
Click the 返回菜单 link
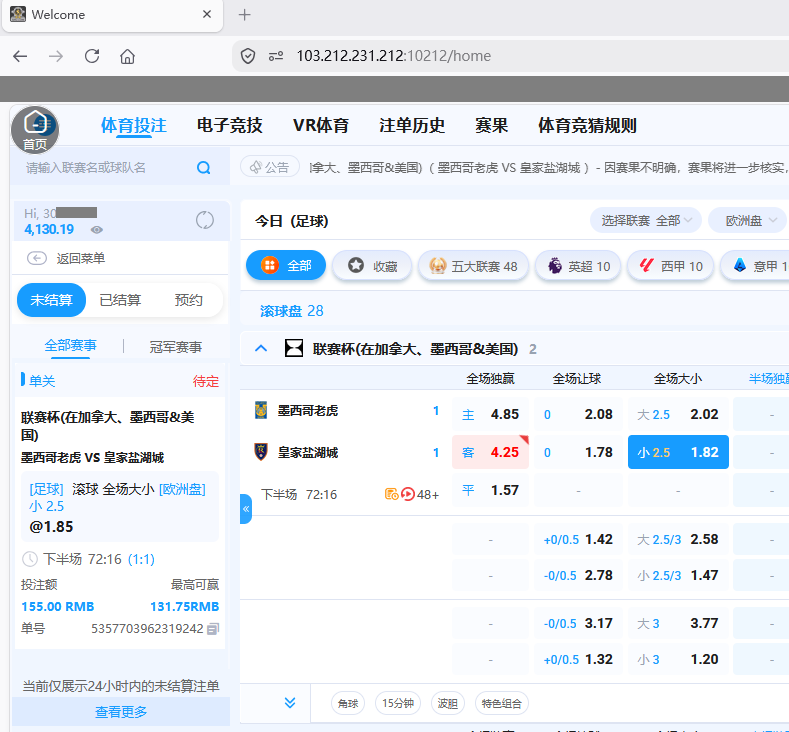point(81,259)
